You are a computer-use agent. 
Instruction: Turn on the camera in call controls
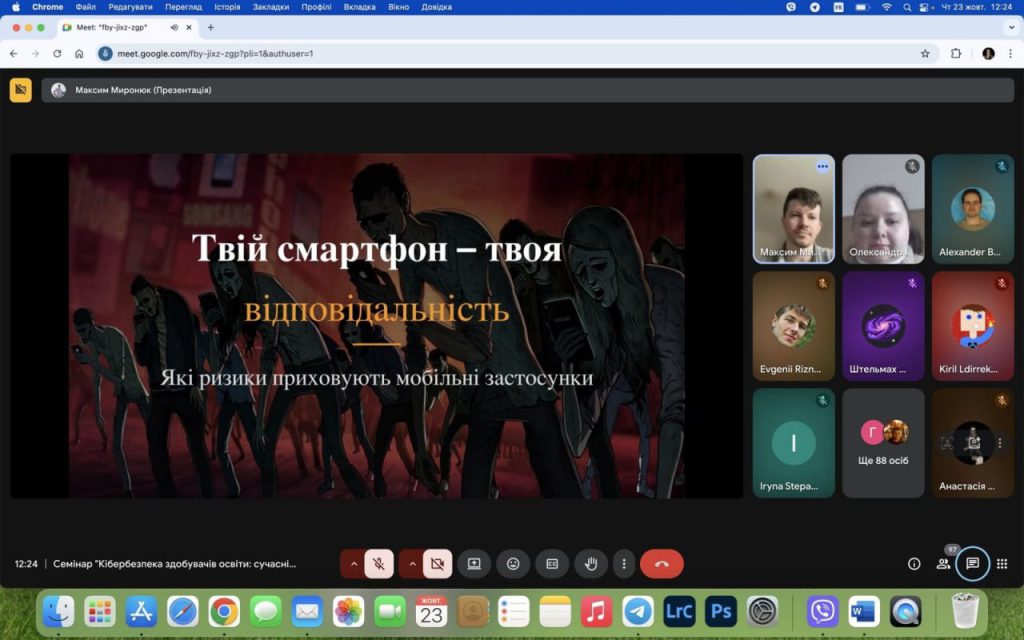(x=437, y=564)
